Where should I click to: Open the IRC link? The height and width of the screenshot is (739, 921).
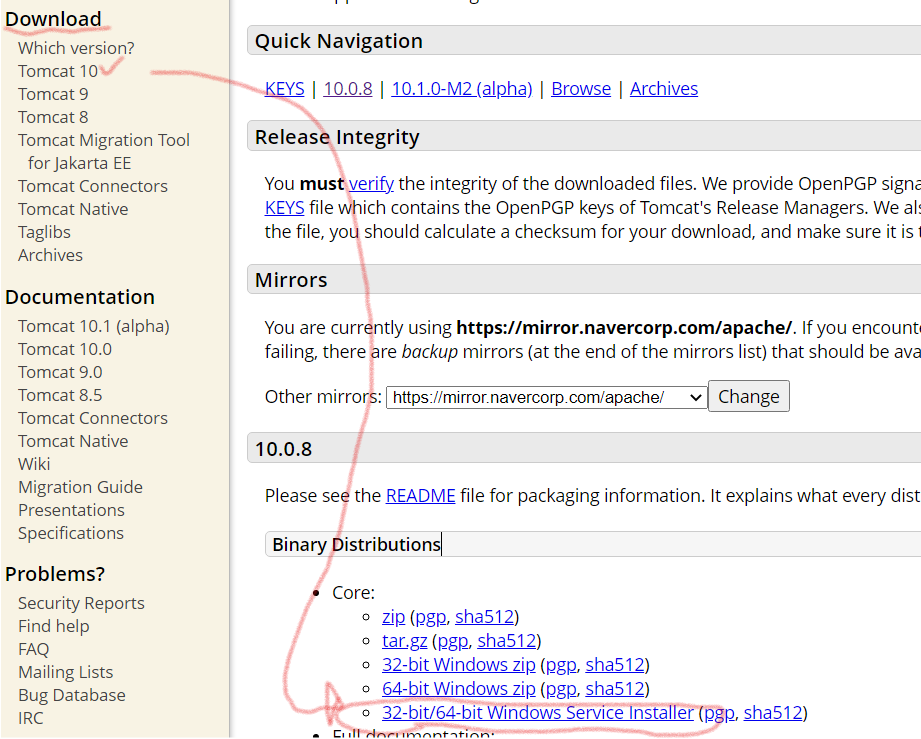coord(31,718)
